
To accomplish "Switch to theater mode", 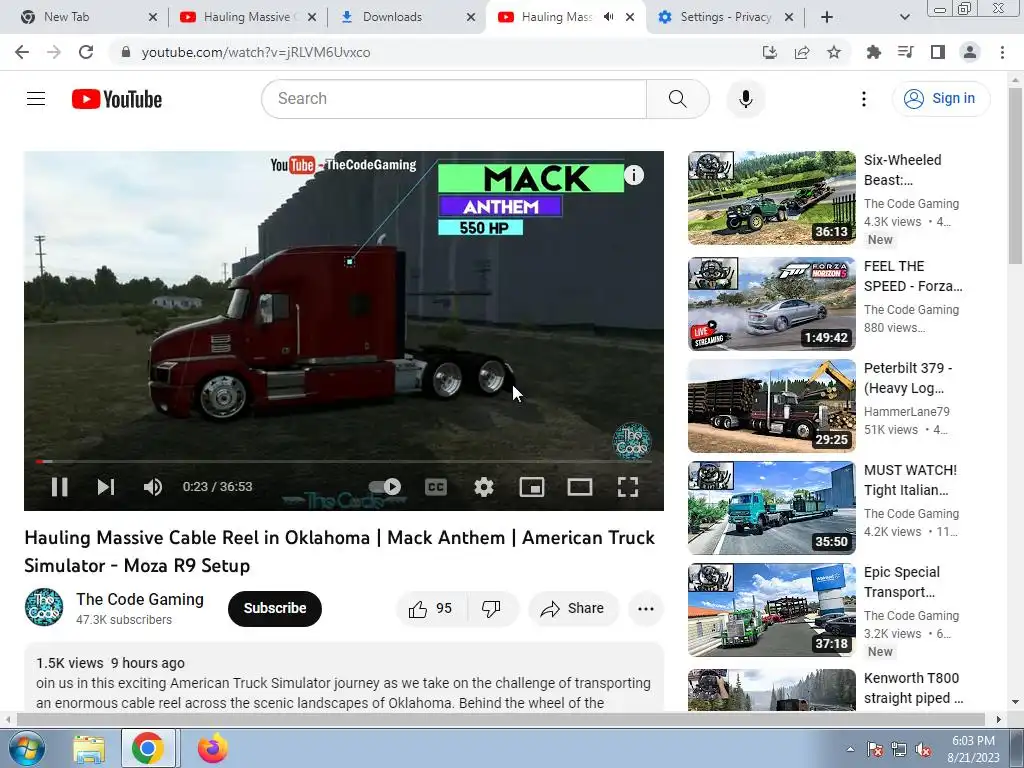I will pyautogui.click(x=580, y=487).
